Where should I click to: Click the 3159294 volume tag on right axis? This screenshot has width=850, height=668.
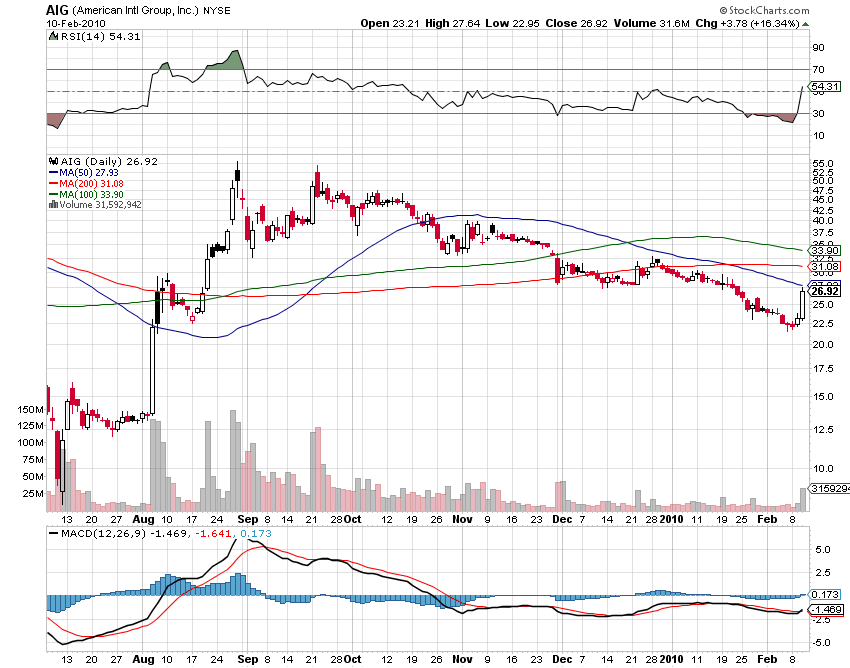point(829,489)
